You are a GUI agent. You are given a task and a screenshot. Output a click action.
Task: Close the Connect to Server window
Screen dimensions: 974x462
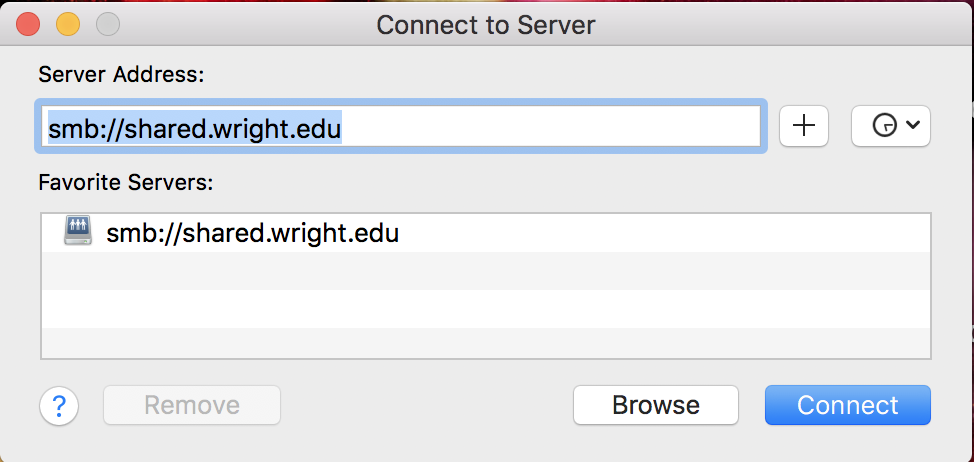pos(27,23)
